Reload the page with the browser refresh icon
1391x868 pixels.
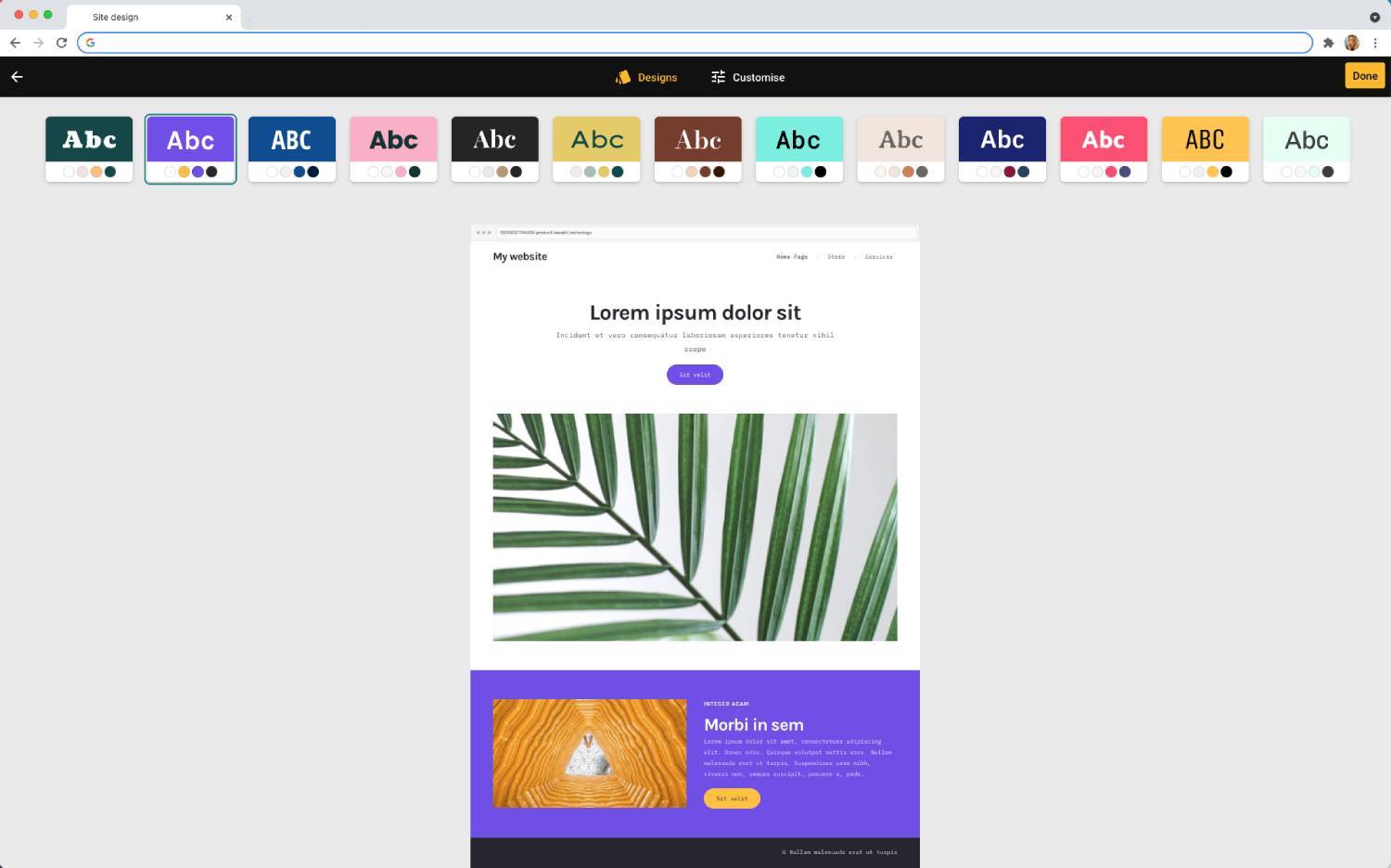61,43
